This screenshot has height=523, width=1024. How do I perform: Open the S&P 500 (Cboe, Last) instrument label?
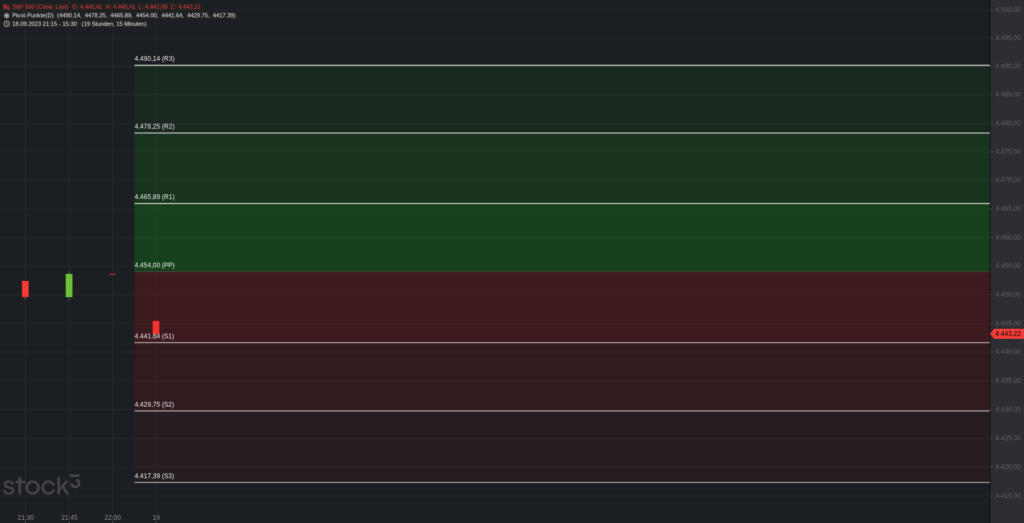[x=40, y=6]
